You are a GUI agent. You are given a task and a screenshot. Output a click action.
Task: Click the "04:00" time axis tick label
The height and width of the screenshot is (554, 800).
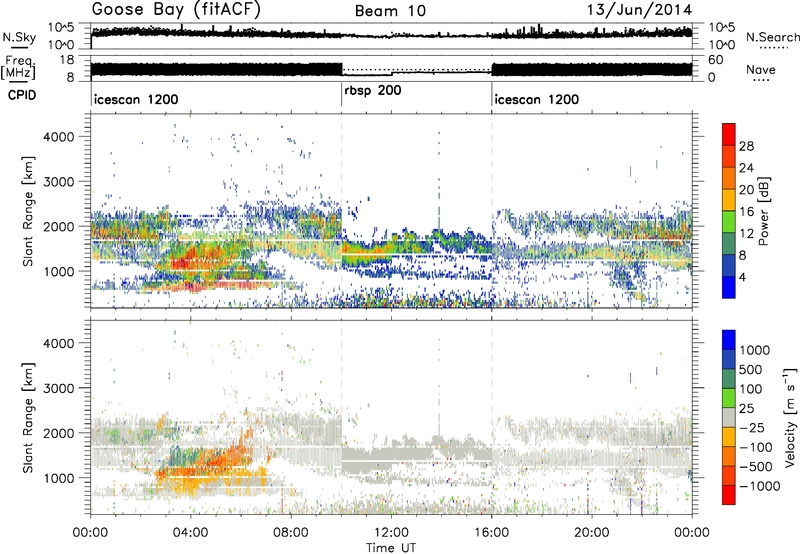tap(190, 533)
